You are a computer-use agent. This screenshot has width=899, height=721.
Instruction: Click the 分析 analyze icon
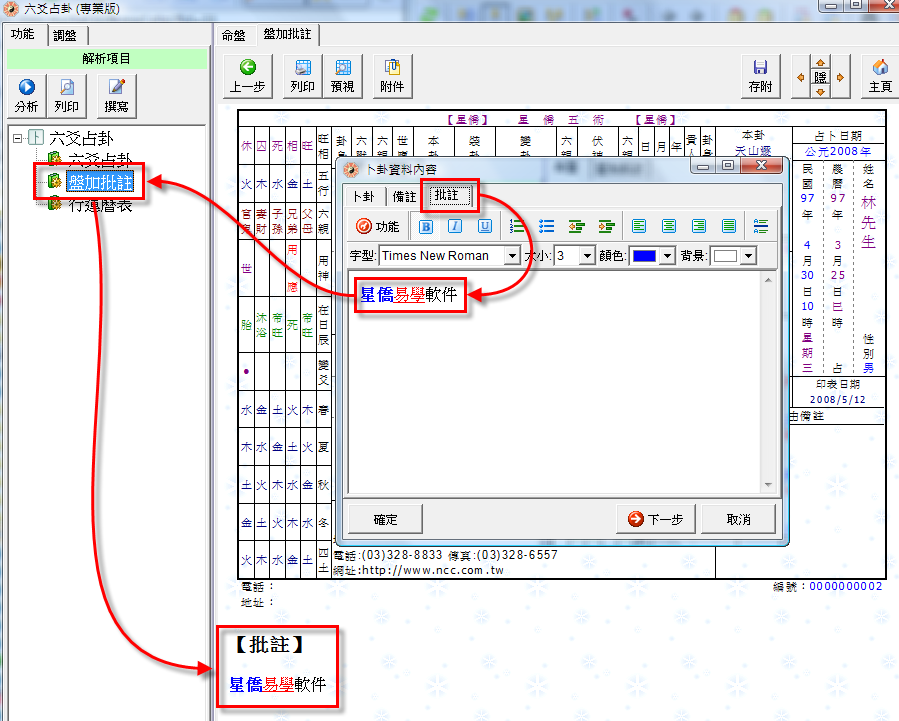point(26,96)
